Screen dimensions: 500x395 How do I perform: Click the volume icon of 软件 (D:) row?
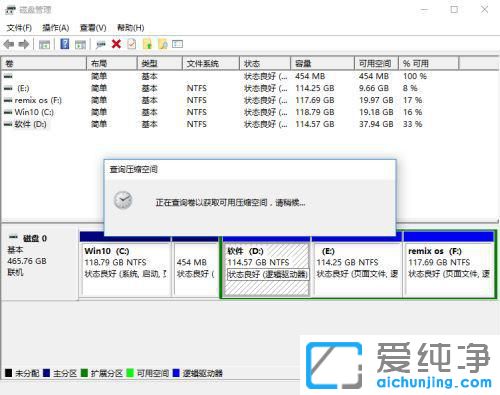[8, 124]
